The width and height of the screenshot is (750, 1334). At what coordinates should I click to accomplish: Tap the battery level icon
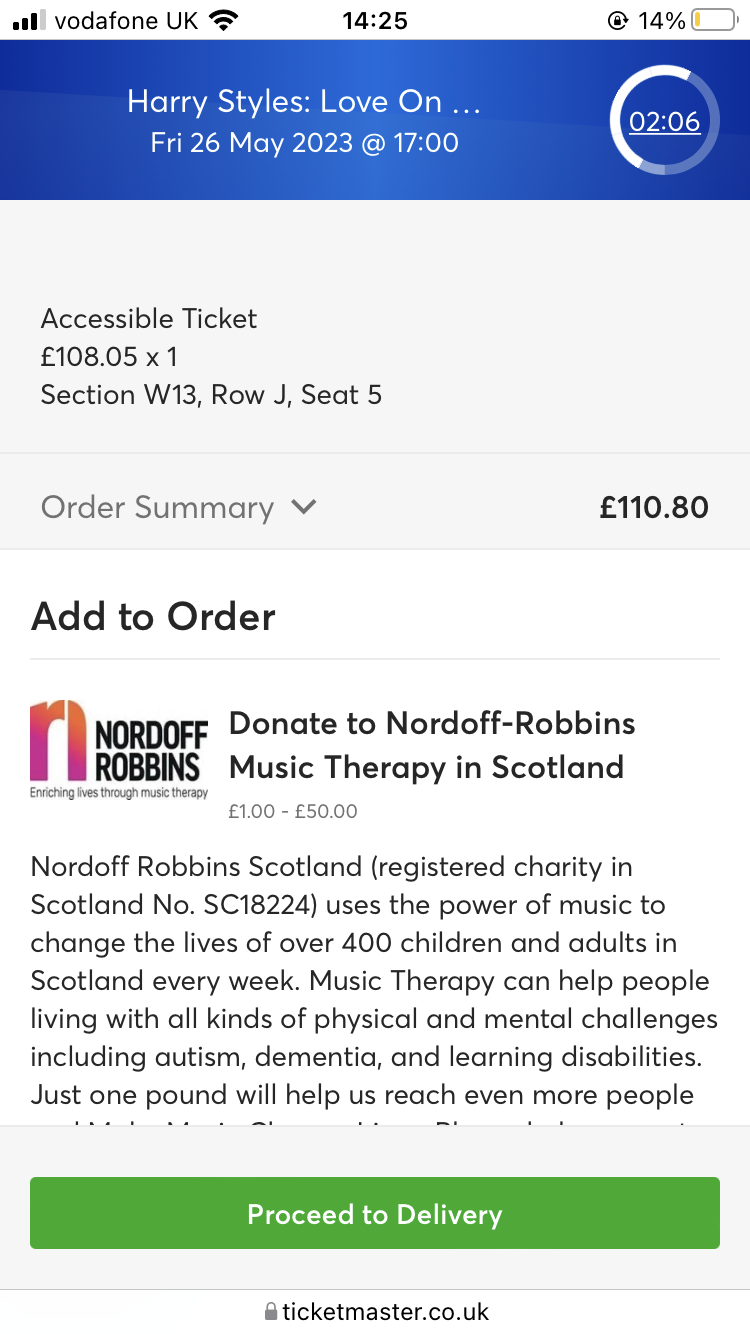(x=714, y=20)
